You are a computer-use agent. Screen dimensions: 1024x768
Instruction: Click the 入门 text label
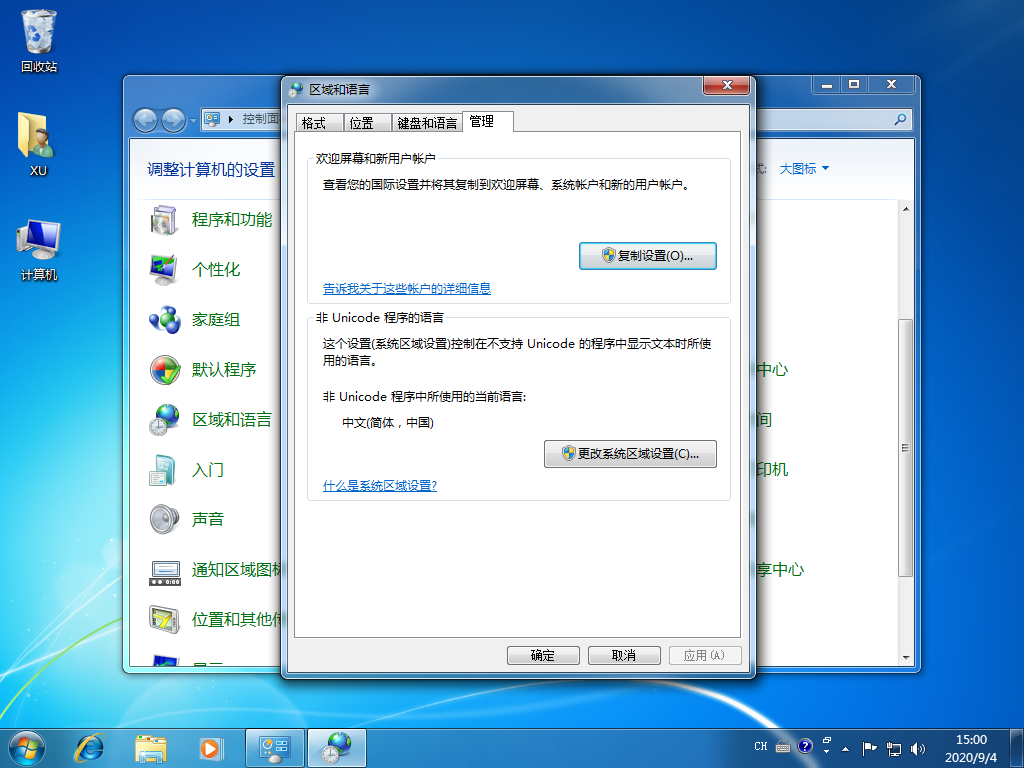[x=208, y=470]
